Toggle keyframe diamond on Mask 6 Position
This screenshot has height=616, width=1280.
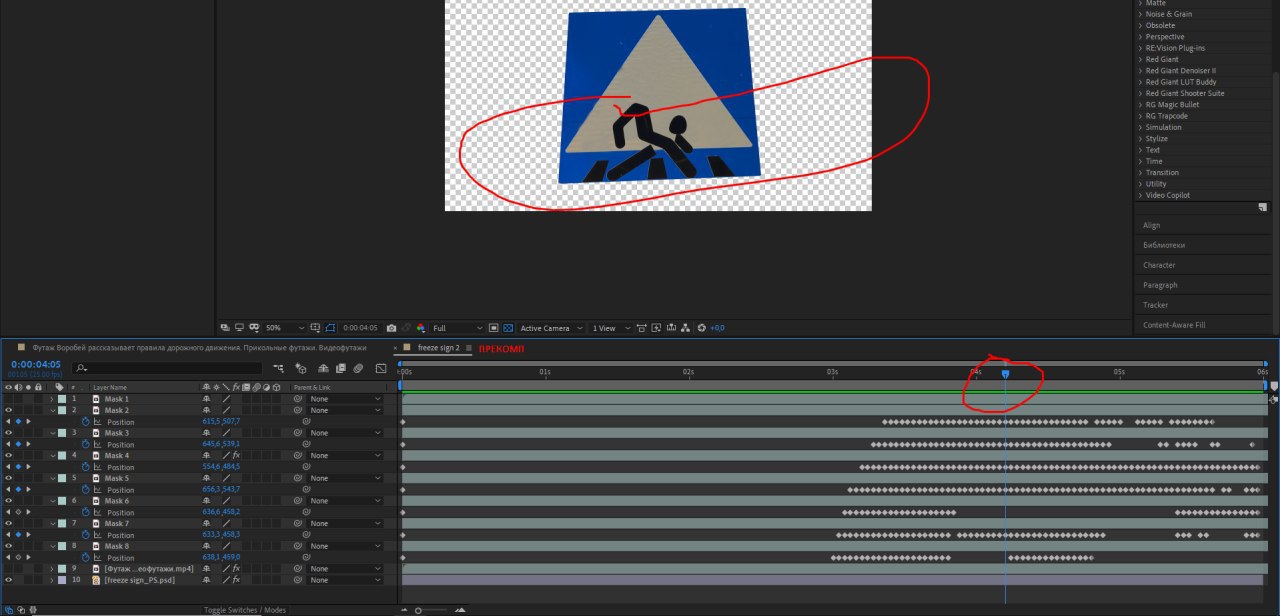click(18, 512)
